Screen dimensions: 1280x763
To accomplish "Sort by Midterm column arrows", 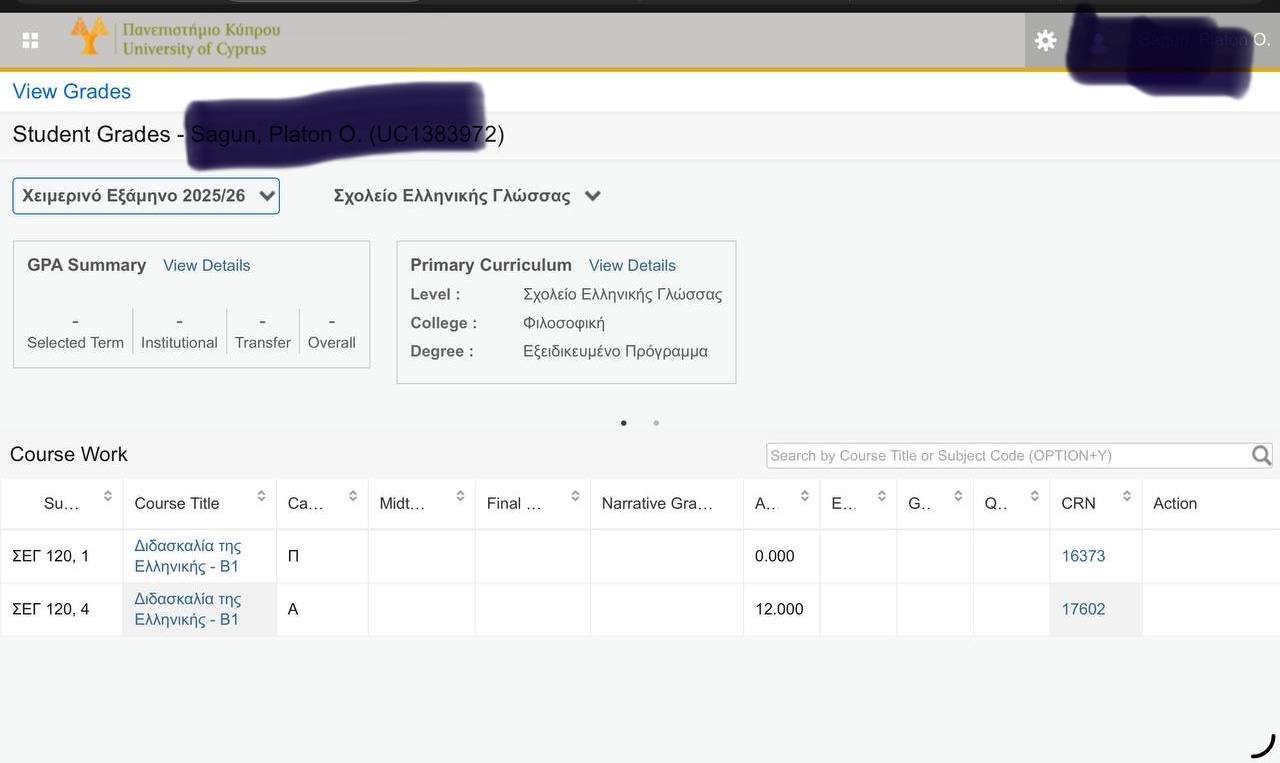I will [x=460, y=496].
